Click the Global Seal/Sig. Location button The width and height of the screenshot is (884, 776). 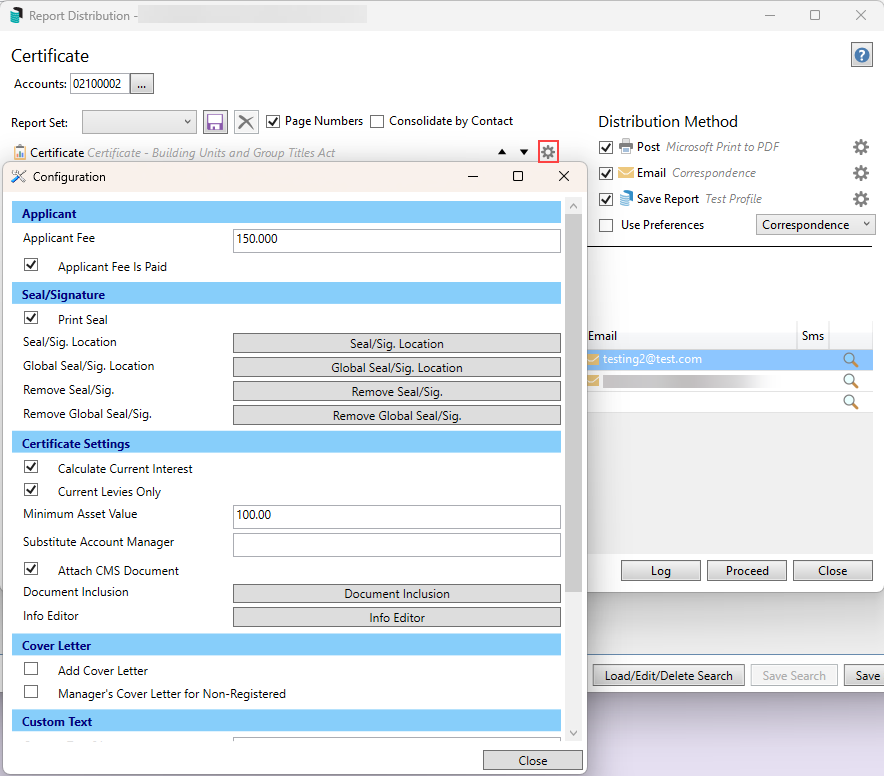397,368
